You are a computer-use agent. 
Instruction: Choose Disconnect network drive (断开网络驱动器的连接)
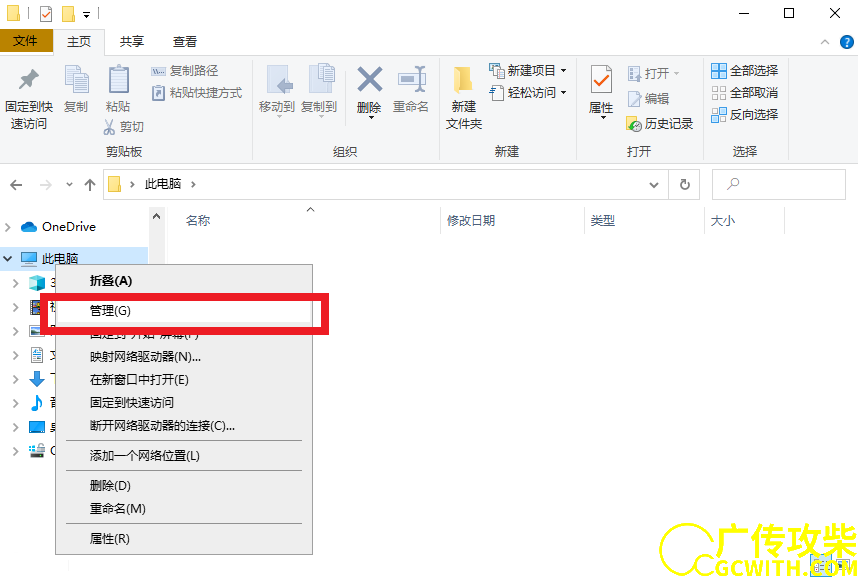coord(184,426)
